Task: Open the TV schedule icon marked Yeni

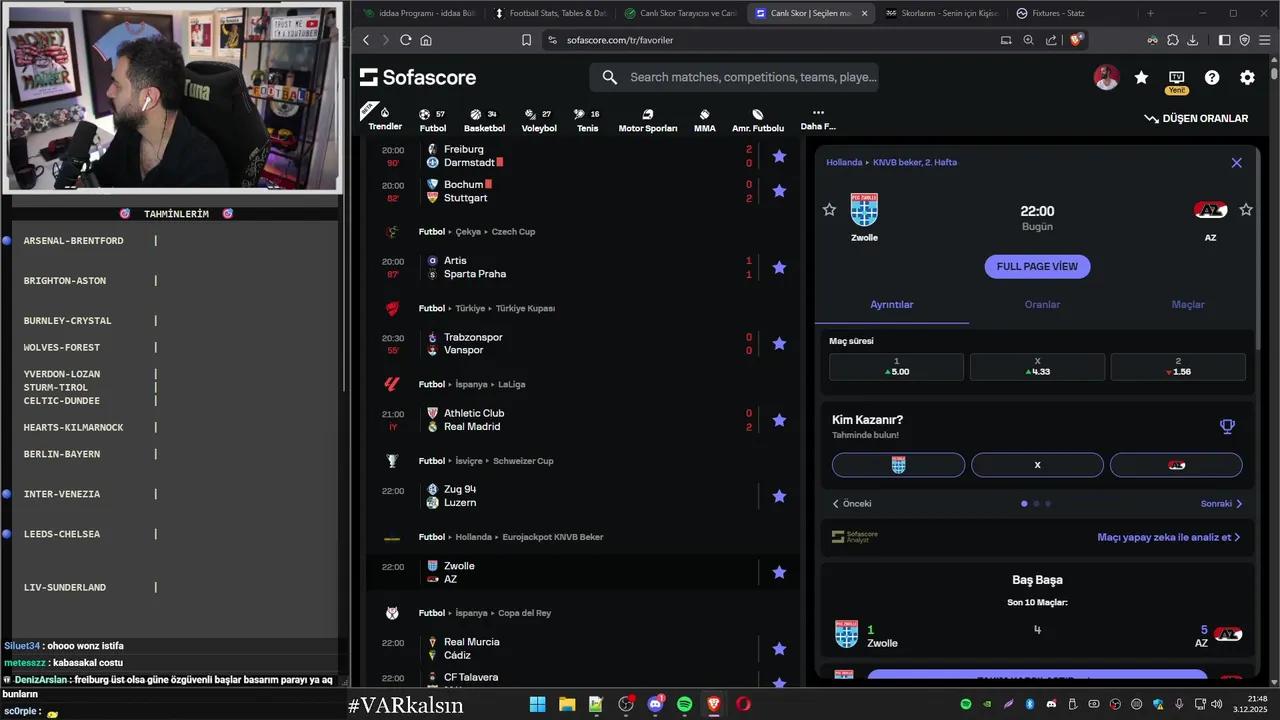Action: (1176, 78)
